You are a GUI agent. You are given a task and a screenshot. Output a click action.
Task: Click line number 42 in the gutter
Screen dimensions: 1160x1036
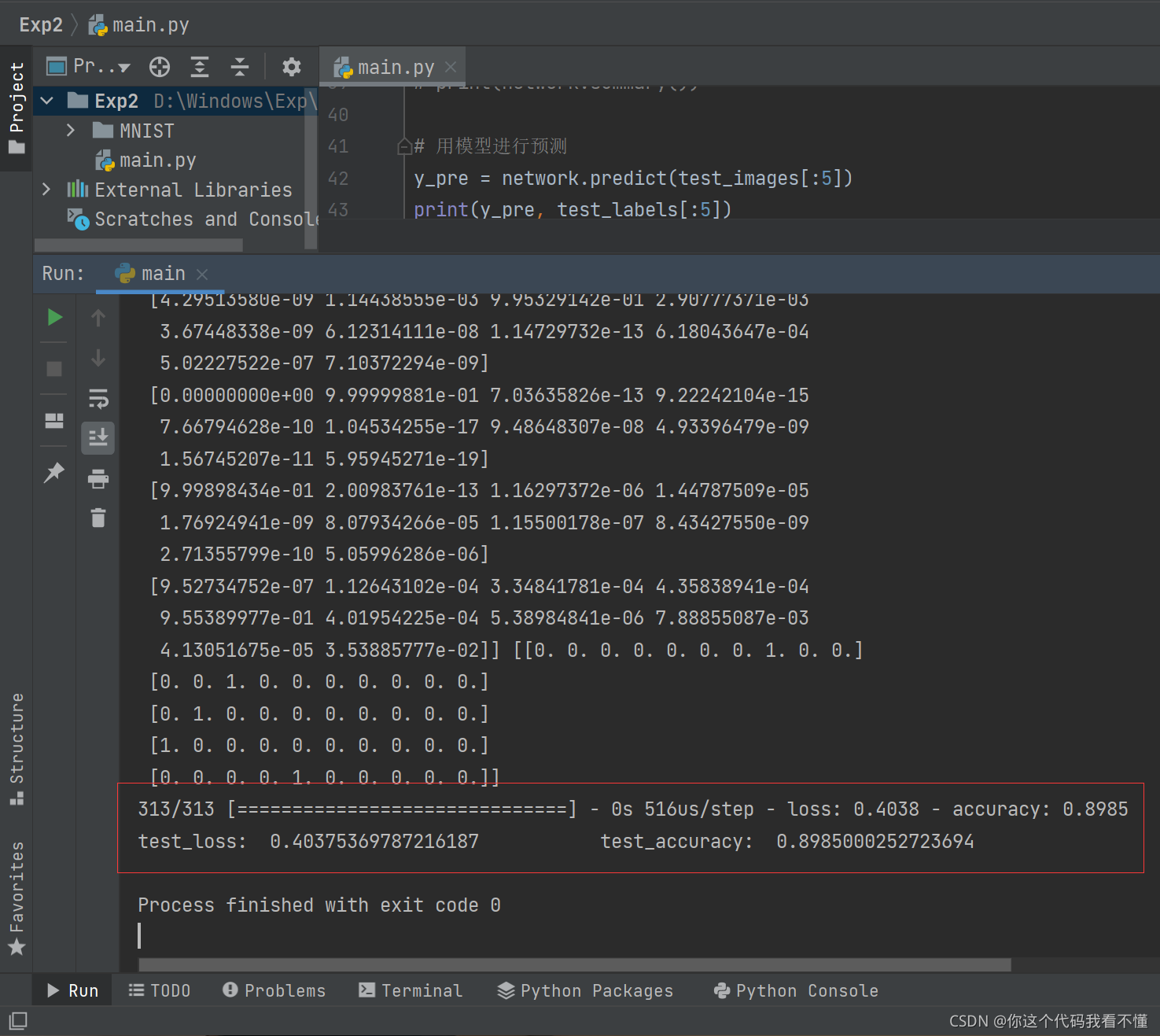pyautogui.click(x=338, y=179)
